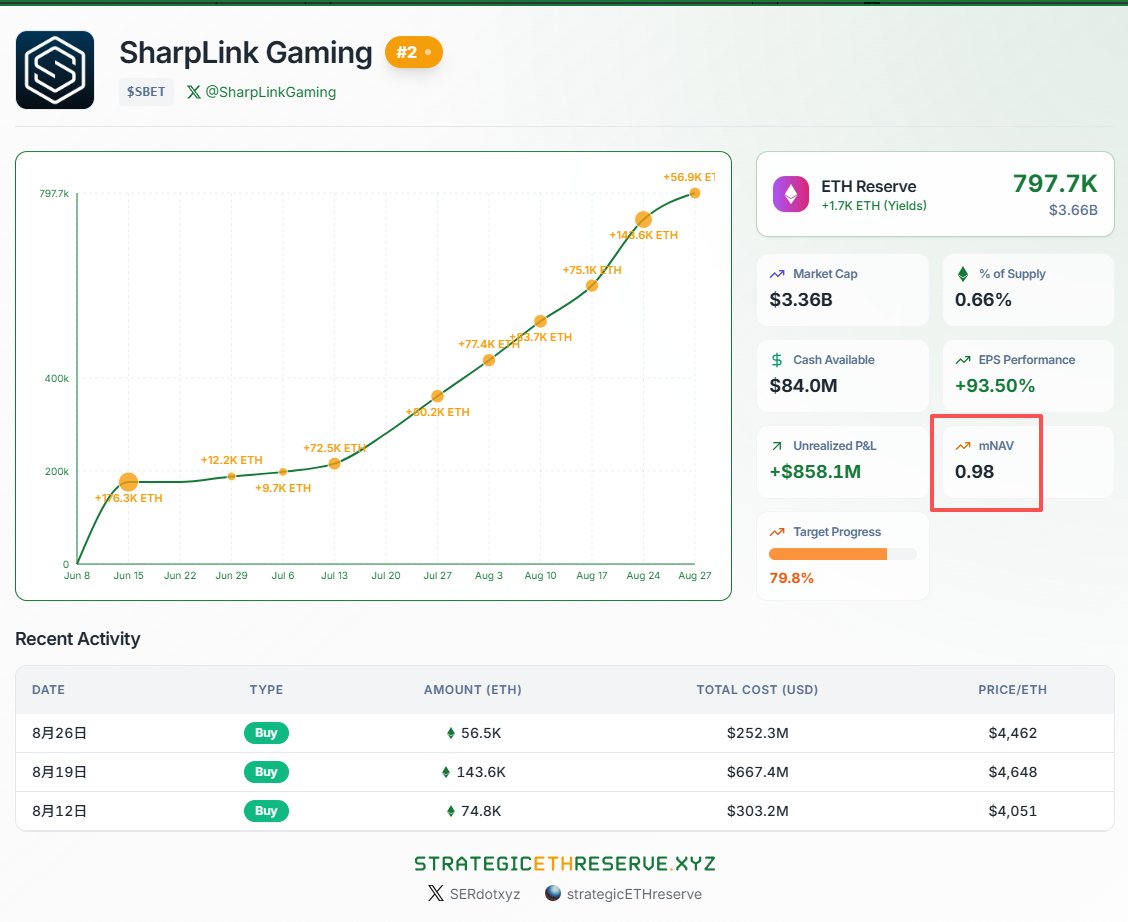The width and height of the screenshot is (1128, 922).
Task: Click the +75.1K ETH chart marker
Action: [592, 286]
